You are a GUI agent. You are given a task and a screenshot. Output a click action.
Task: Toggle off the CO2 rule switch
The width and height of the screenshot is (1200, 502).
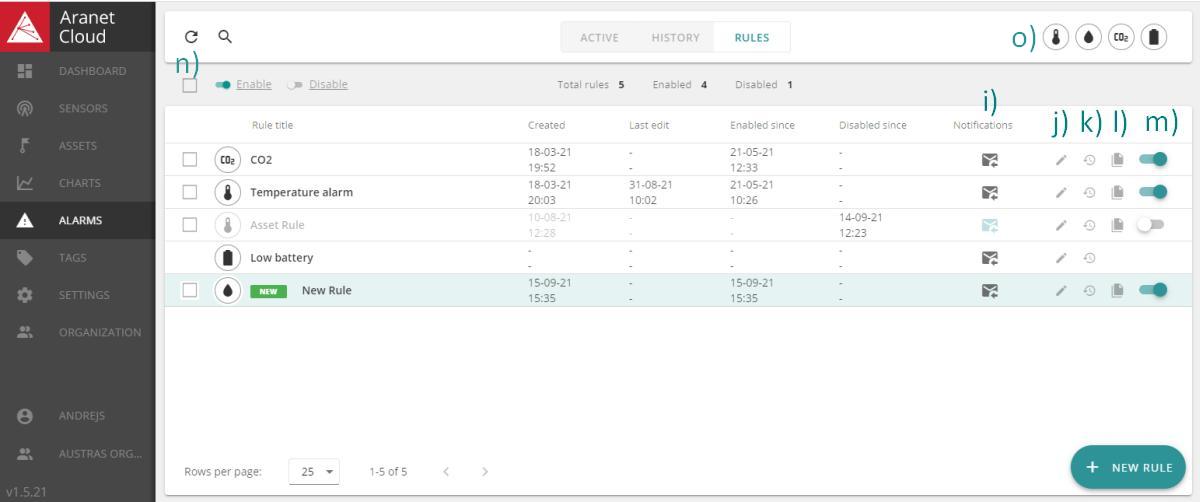[1153, 160]
